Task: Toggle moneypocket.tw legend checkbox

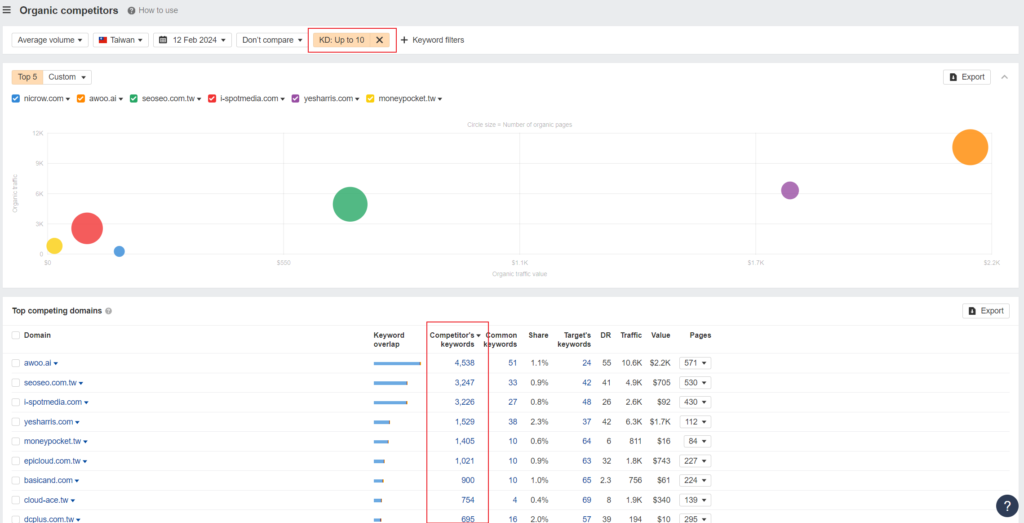Action: point(370,99)
